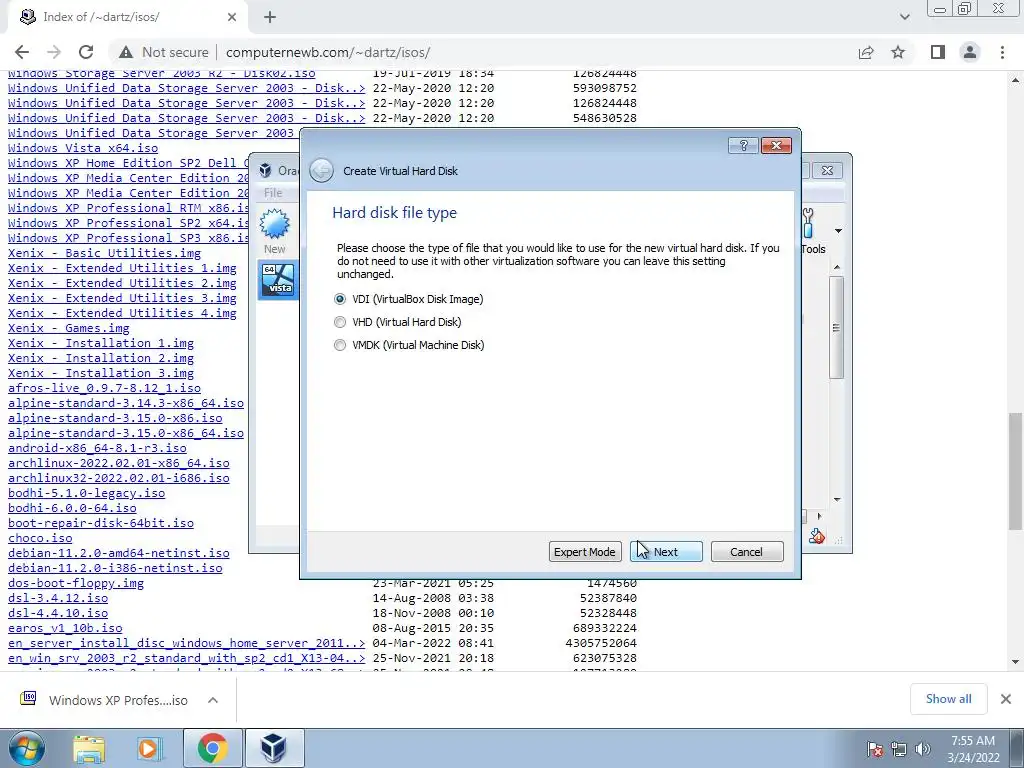
Task: Go back using the wizard back arrow
Action: pyautogui.click(x=321, y=171)
